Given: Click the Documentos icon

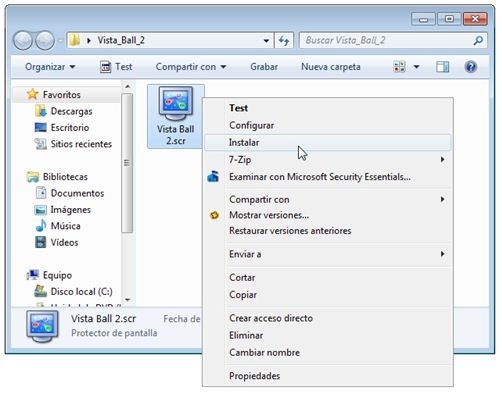Looking at the screenshot, I should (41, 193).
